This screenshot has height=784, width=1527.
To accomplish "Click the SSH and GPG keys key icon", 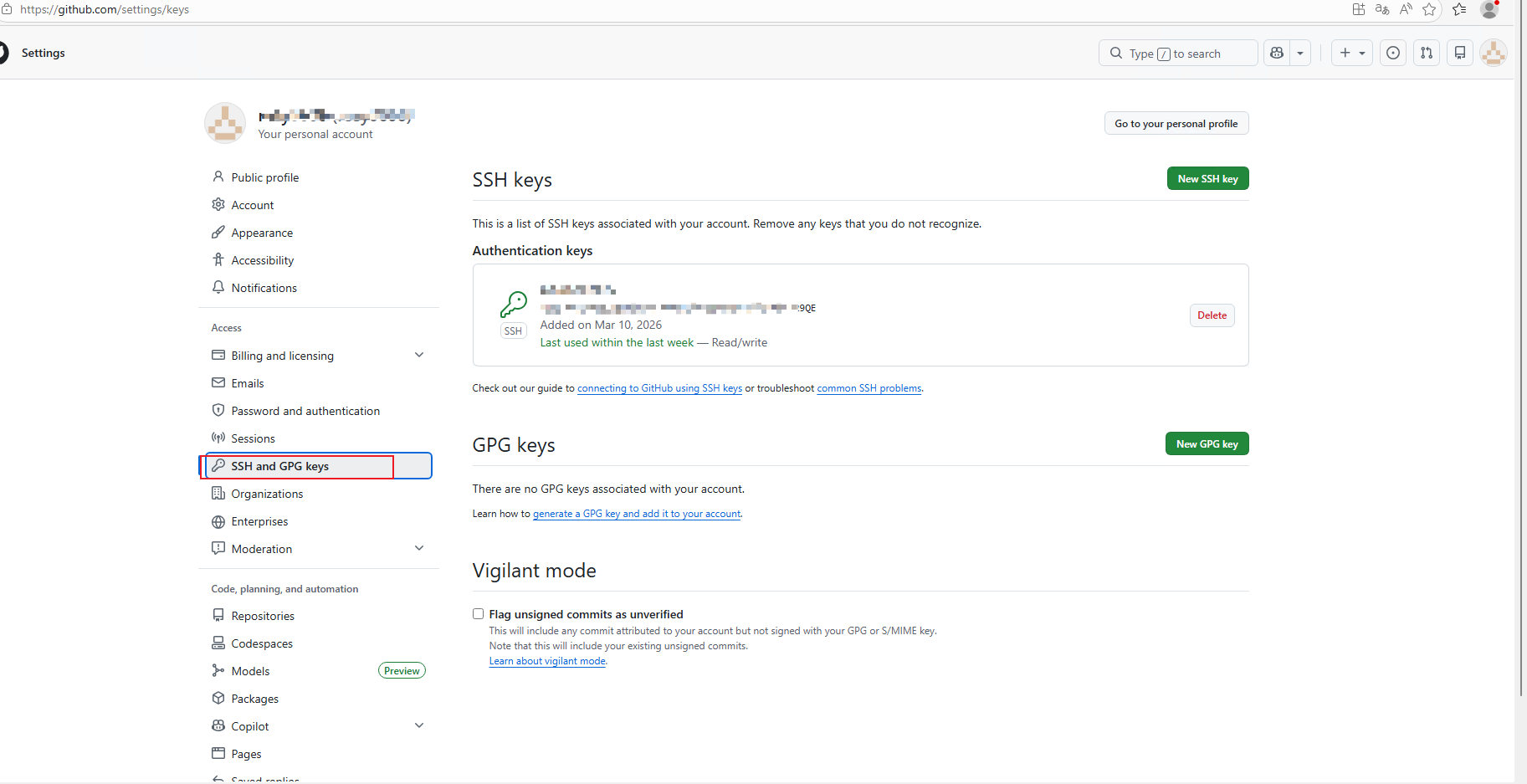I will point(218,465).
